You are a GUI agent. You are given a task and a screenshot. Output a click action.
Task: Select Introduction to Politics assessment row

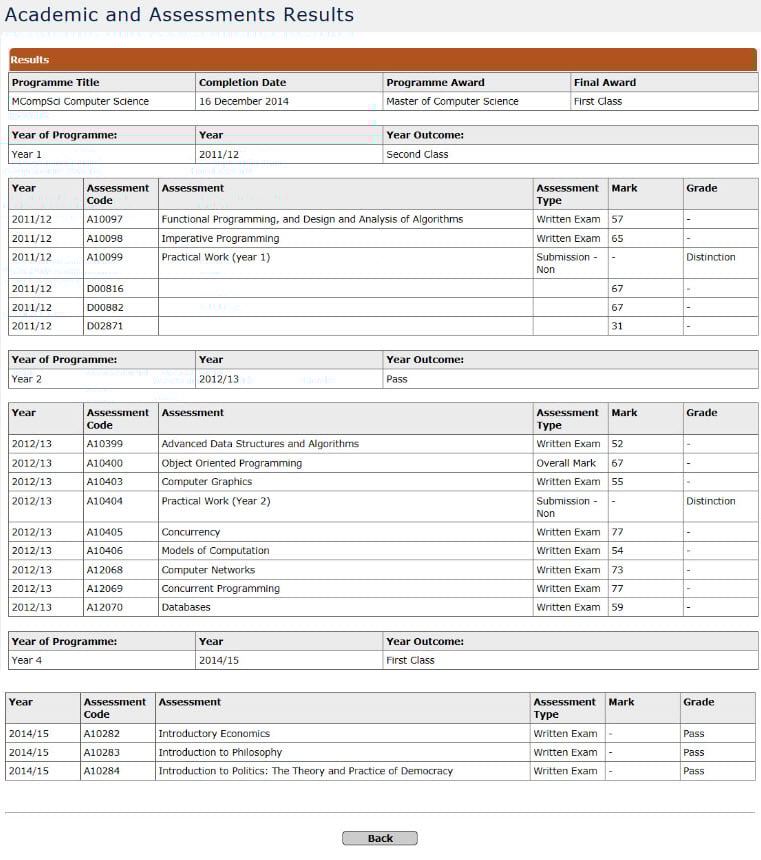click(x=305, y=771)
